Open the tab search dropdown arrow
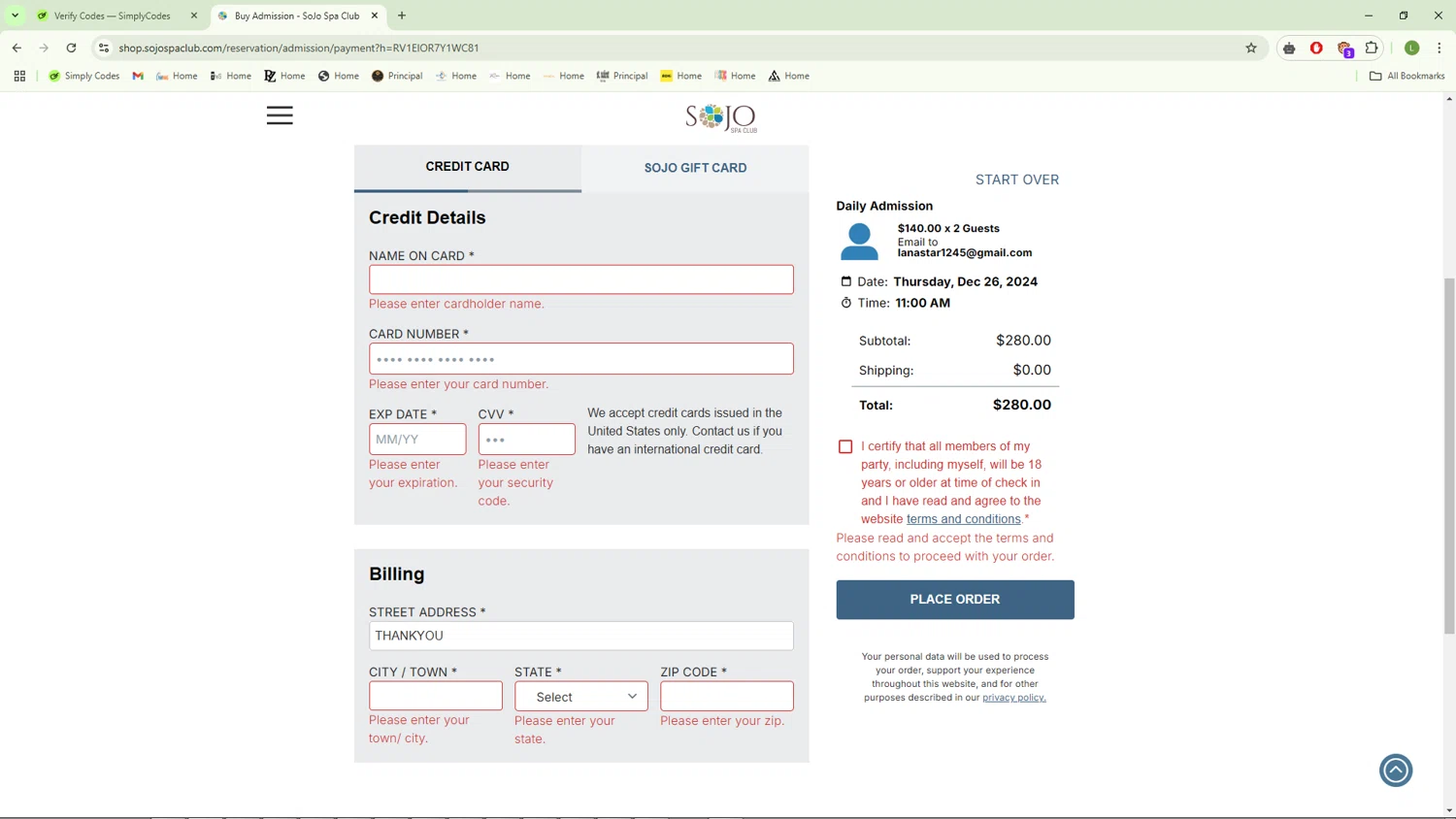 pos(15,16)
